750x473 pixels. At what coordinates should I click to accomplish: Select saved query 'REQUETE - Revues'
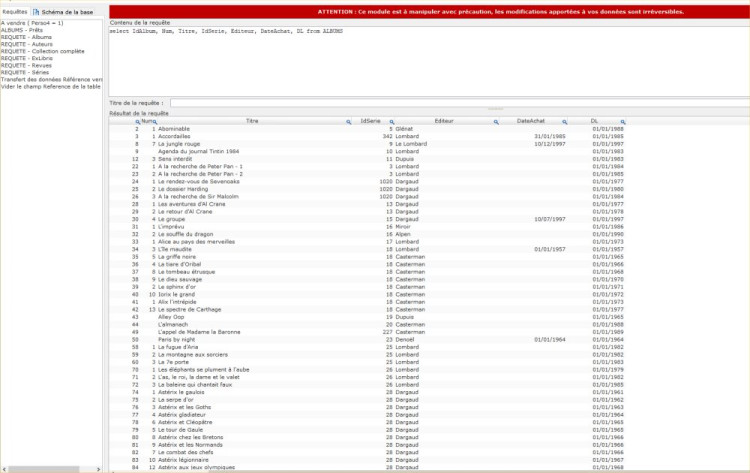point(26,66)
